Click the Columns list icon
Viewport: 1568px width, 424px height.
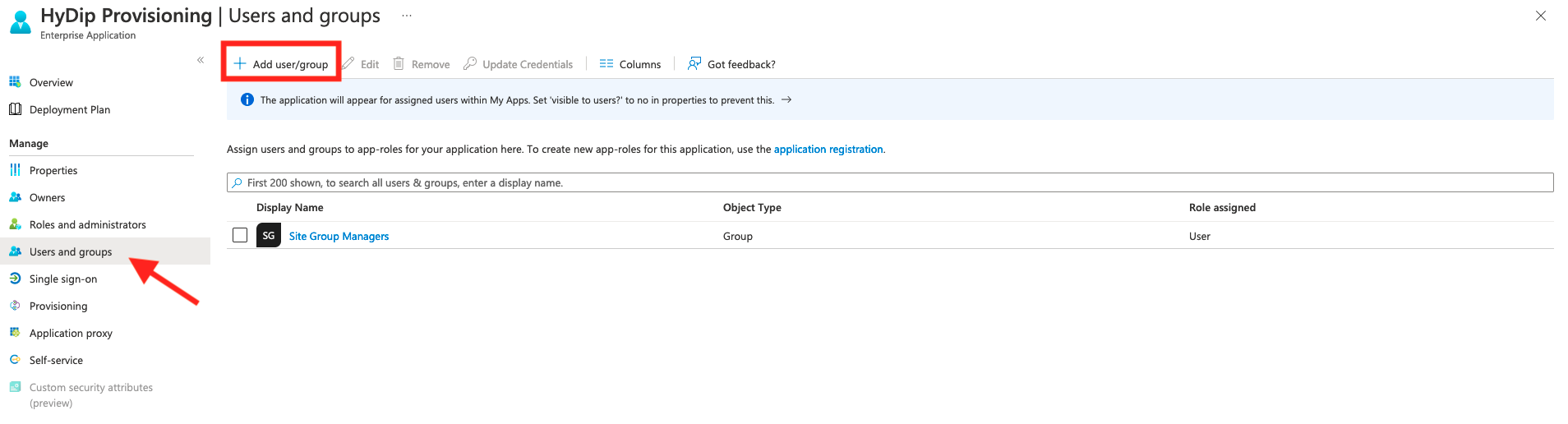(x=606, y=63)
